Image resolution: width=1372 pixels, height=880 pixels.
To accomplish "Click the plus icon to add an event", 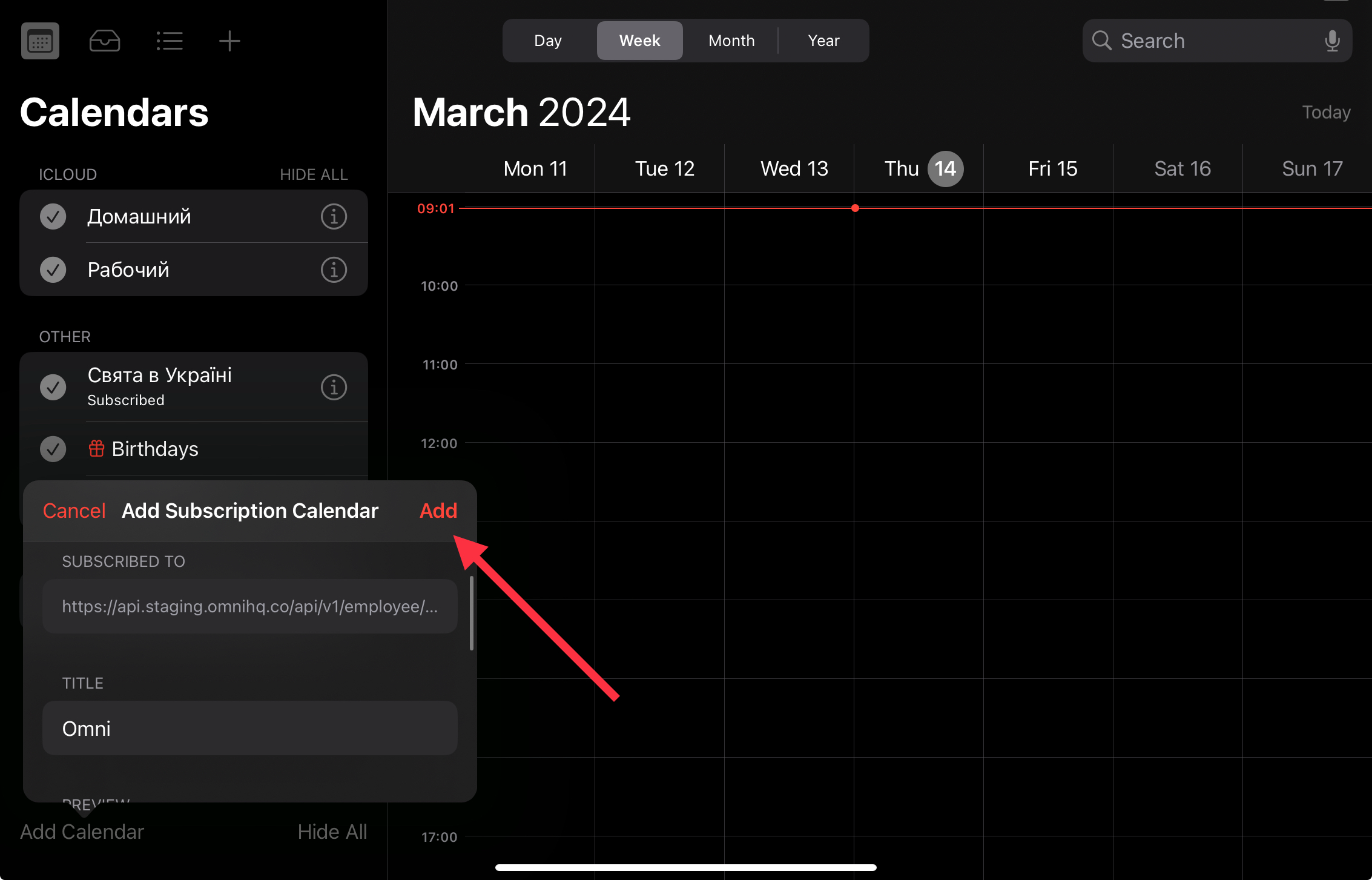I will 229,41.
